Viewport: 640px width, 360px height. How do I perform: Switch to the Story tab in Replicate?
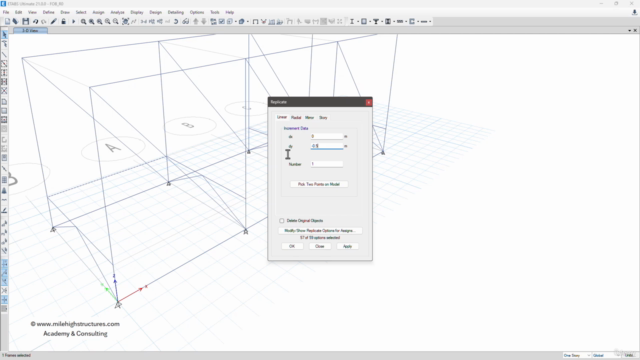323,118
